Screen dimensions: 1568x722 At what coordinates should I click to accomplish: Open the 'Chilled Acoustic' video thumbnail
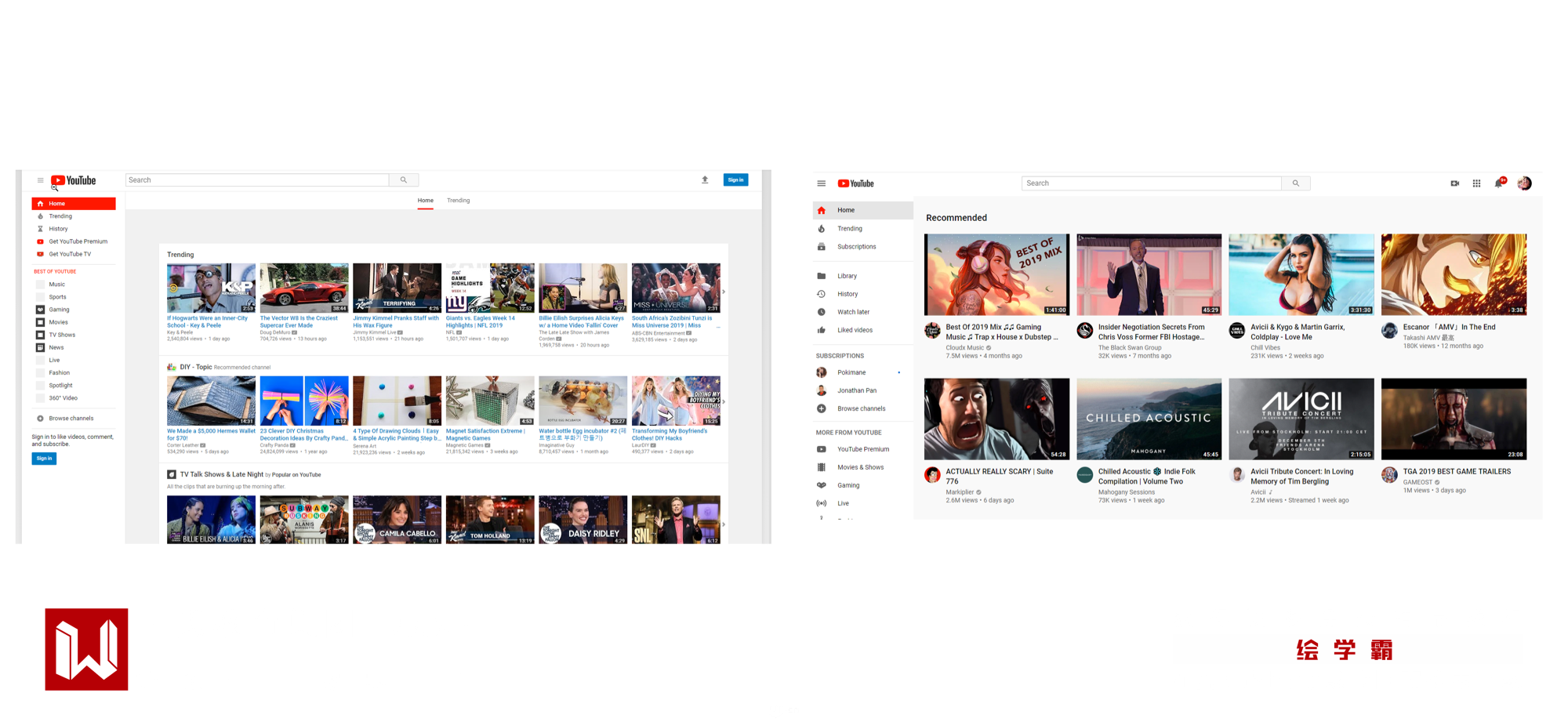(x=1149, y=419)
